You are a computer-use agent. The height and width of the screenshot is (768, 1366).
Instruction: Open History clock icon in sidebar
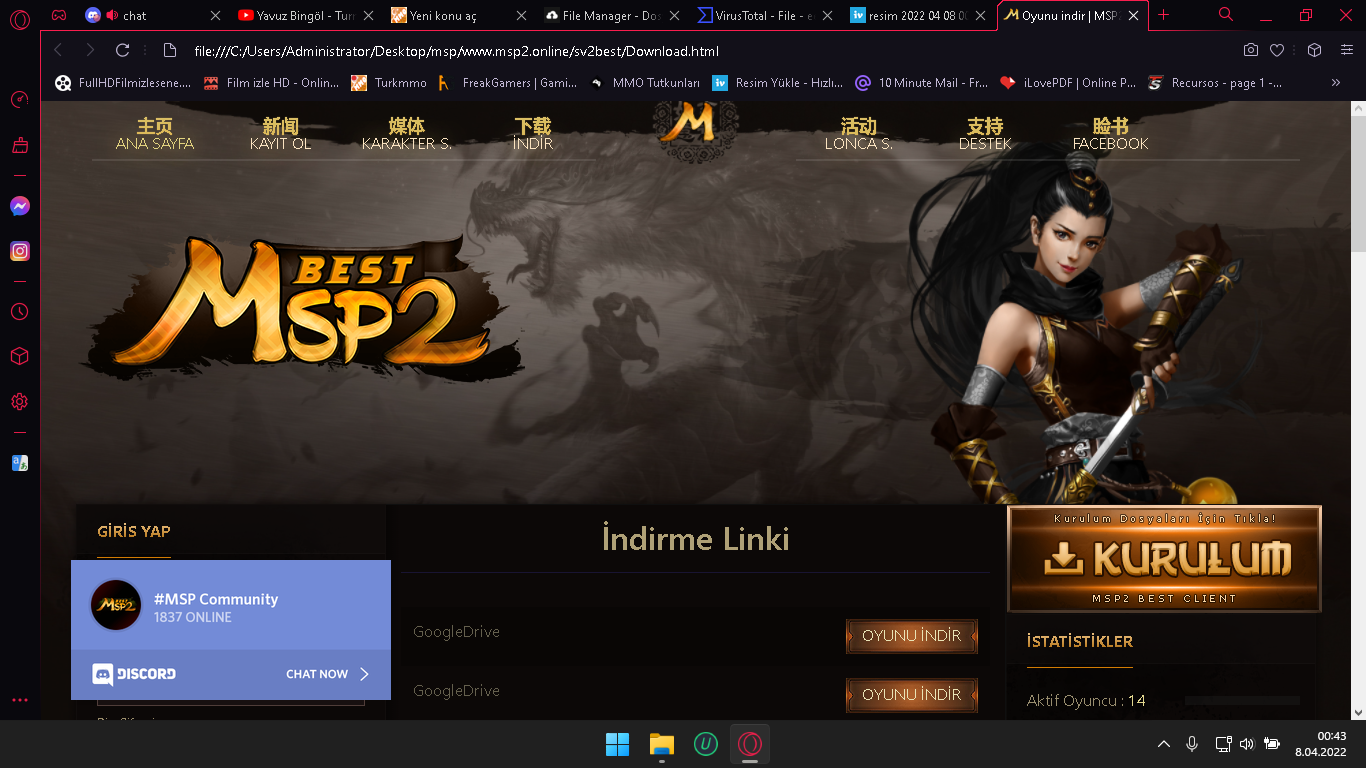point(19,312)
